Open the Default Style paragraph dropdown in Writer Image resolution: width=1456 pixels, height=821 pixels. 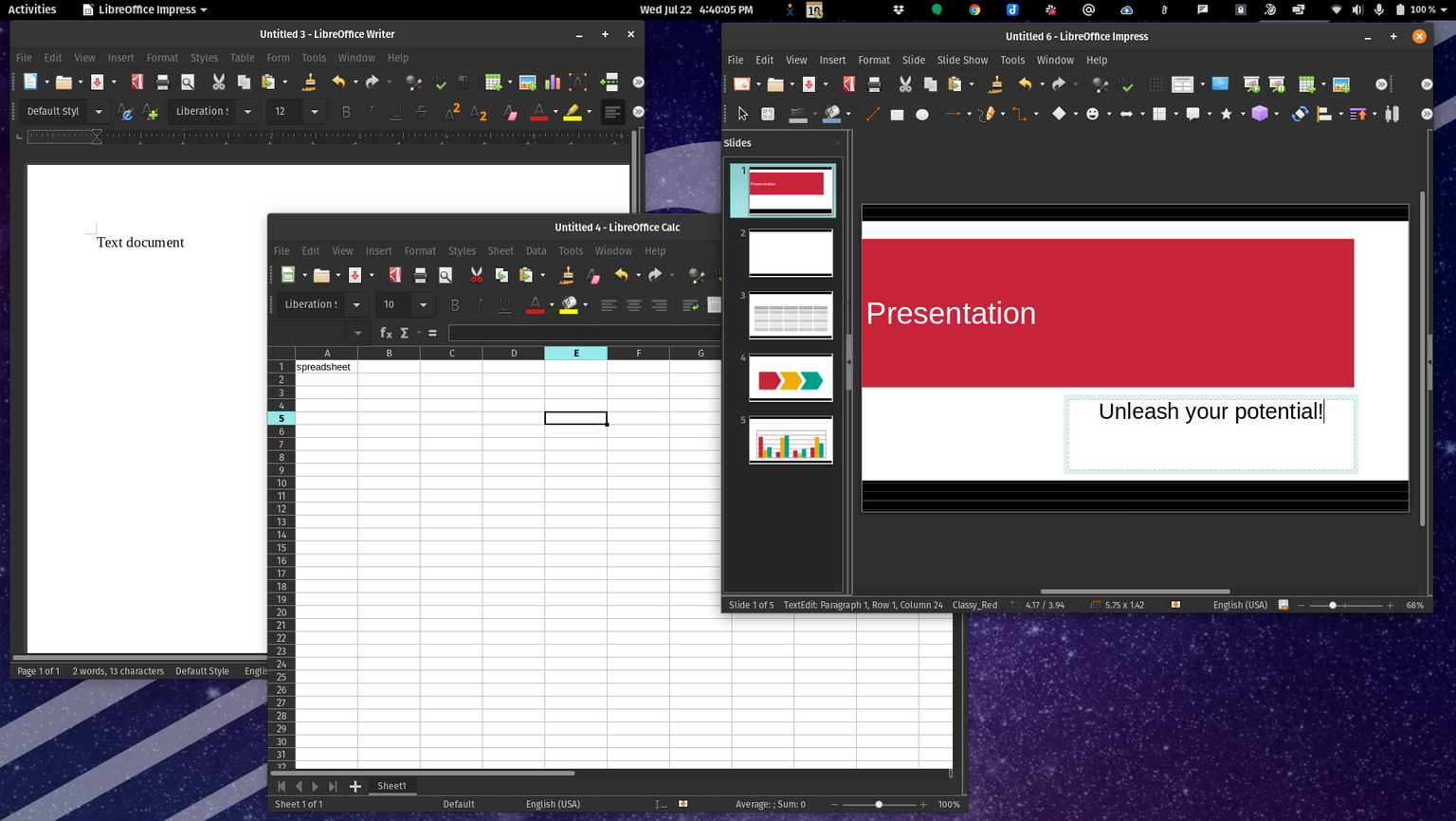(99, 111)
